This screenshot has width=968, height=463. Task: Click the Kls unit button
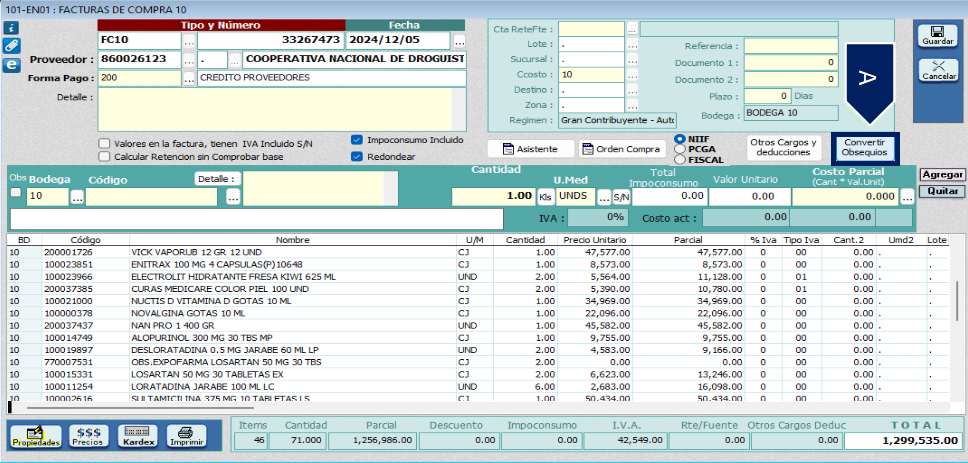pyautogui.click(x=545, y=197)
